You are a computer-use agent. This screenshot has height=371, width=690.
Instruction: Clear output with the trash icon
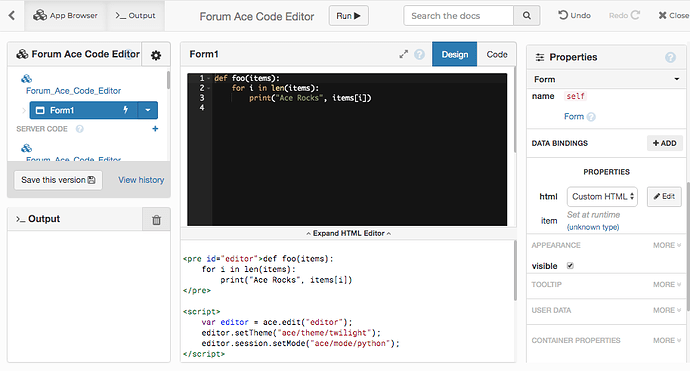(x=156, y=220)
